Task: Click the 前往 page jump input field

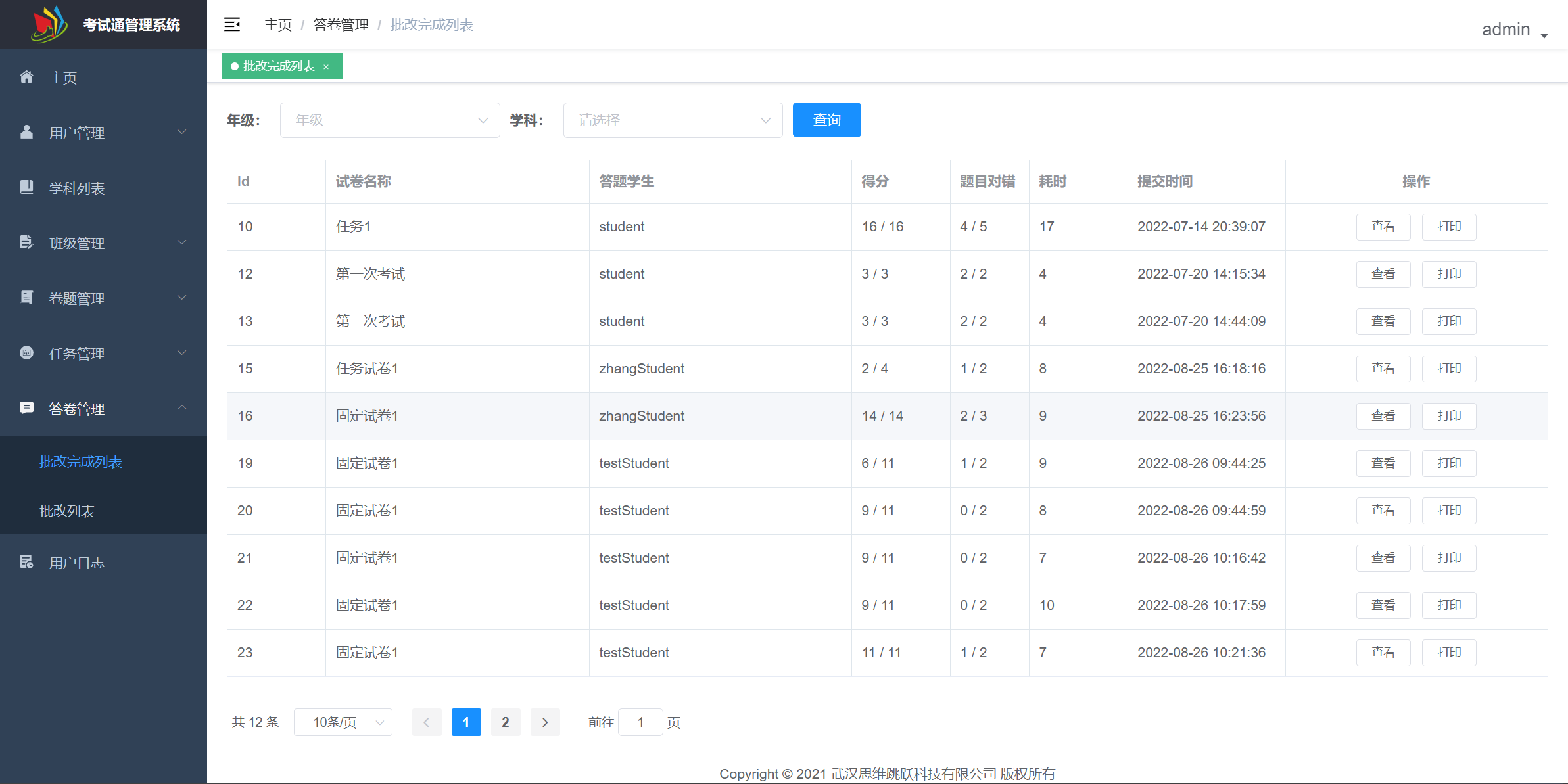Action: pos(640,722)
